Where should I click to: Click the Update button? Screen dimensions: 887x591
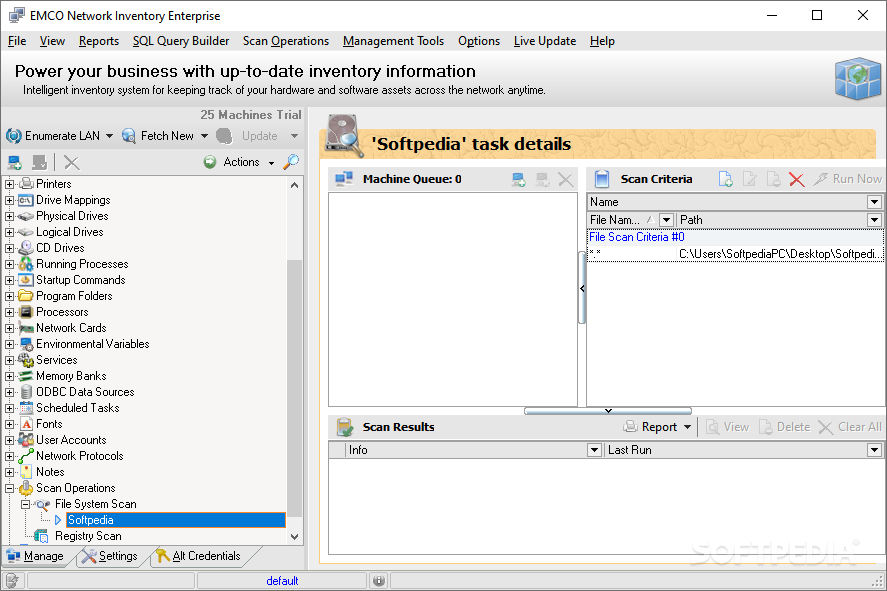tap(249, 136)
